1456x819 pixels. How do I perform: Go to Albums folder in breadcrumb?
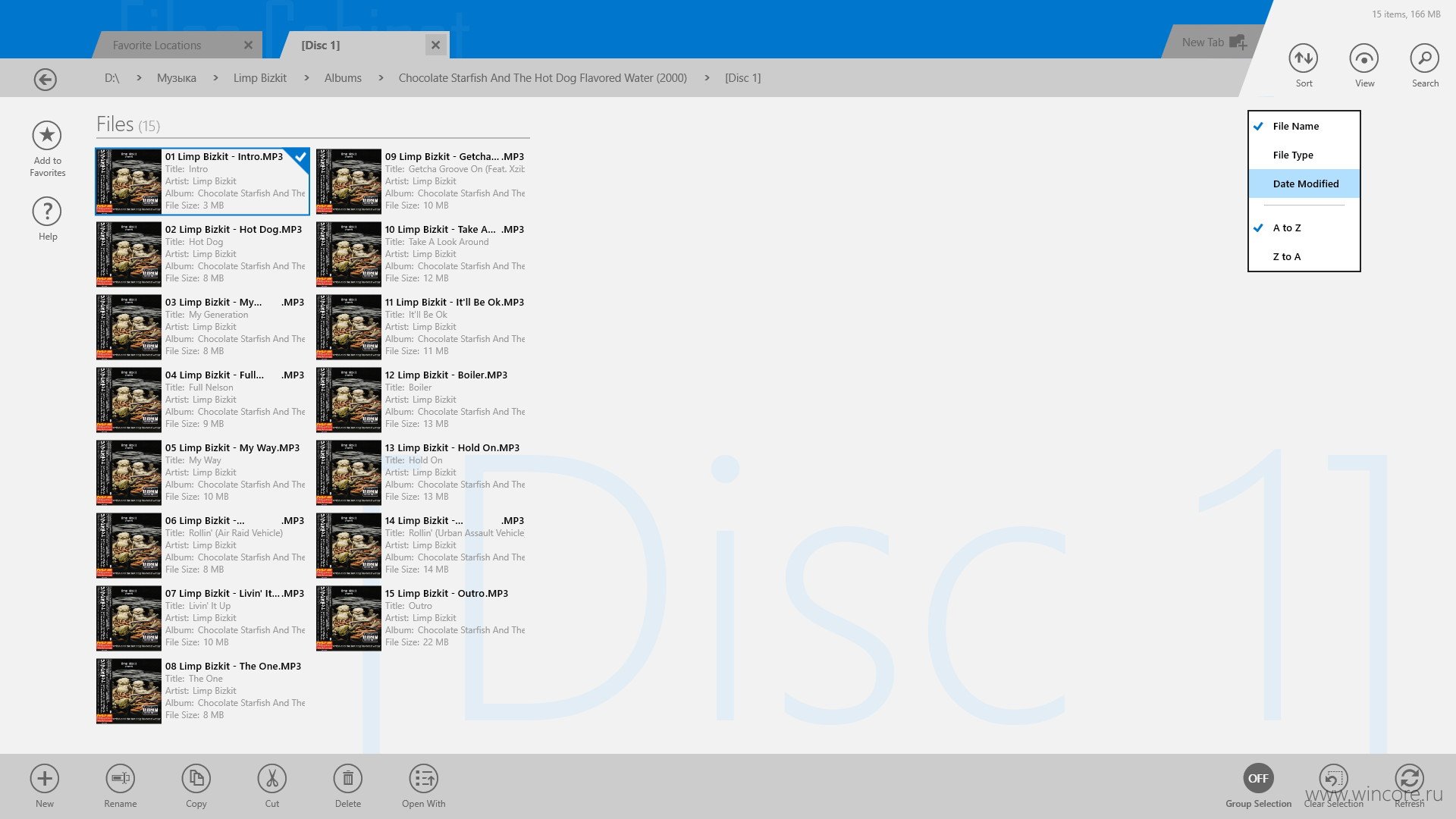tap(343, 78)
